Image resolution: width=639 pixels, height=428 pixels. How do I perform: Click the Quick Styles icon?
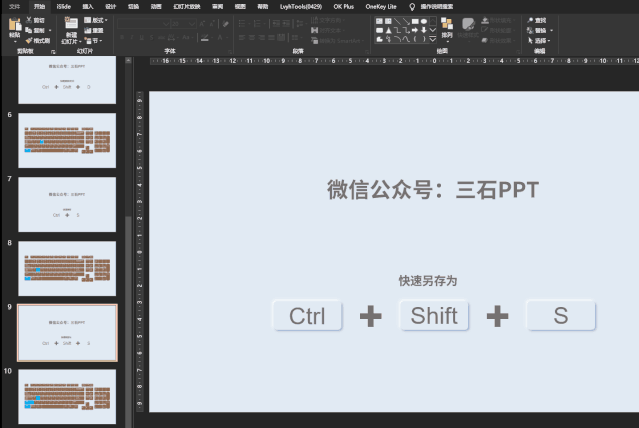(468, 24)
